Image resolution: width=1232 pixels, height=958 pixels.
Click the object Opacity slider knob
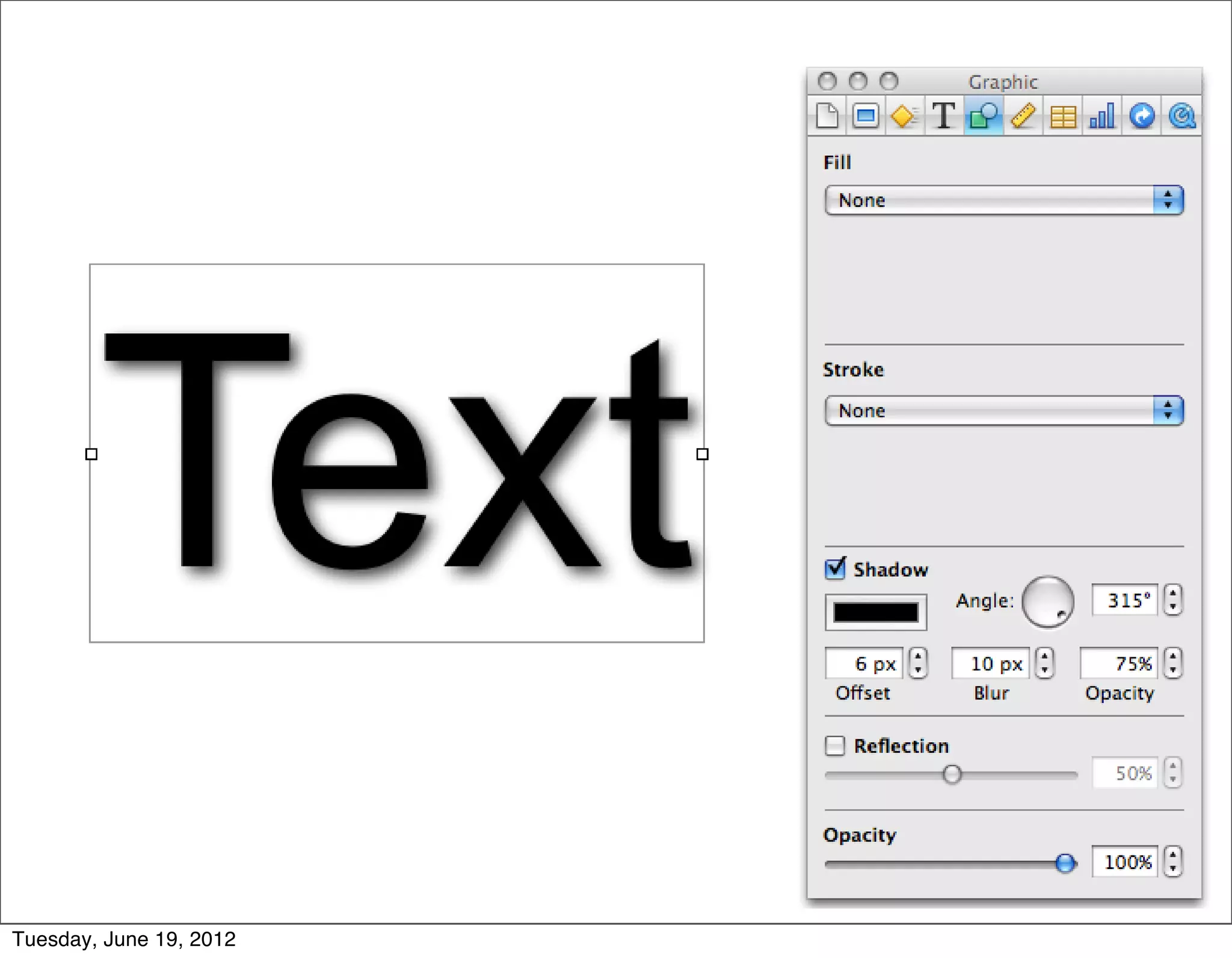point(1065,864)
